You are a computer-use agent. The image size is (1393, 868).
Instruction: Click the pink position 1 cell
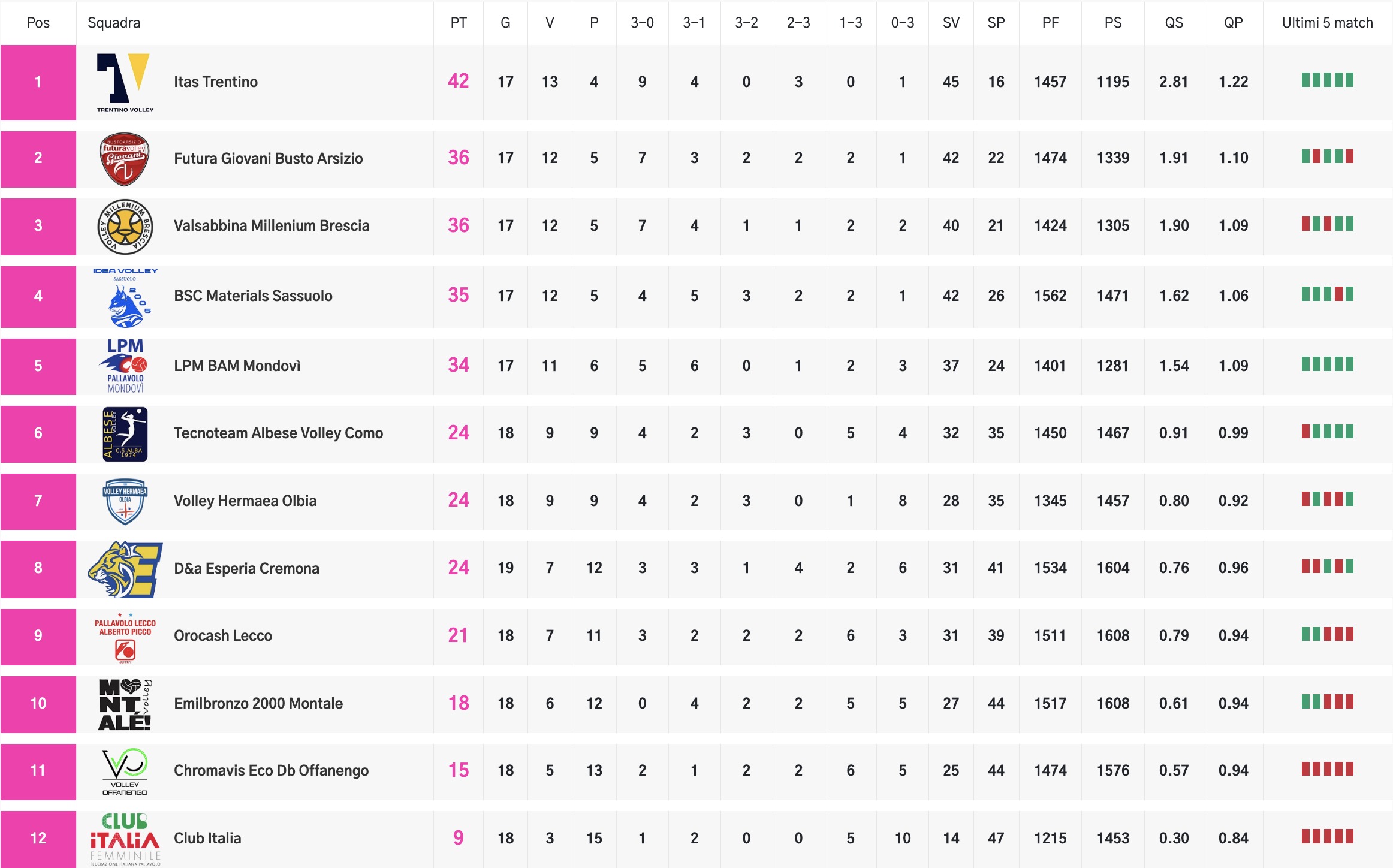click(38, 82)
